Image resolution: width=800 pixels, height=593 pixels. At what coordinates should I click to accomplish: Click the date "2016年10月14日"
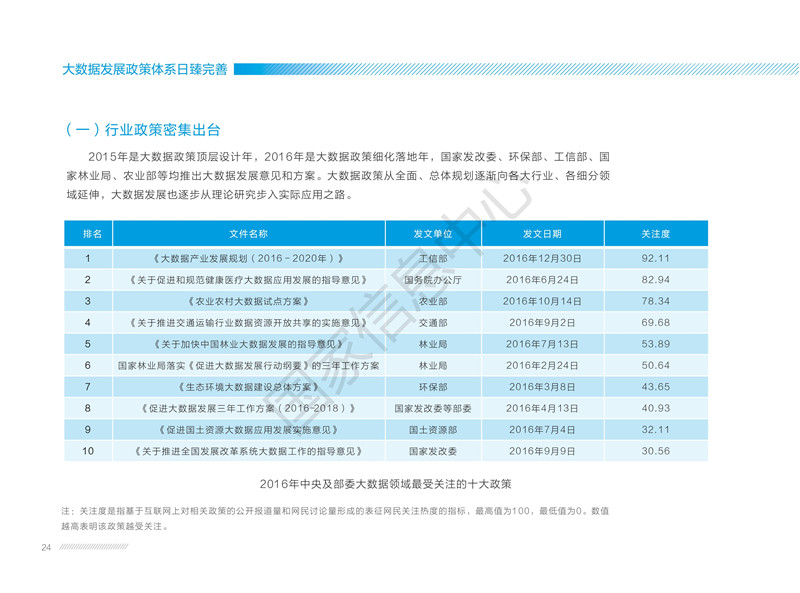pyautogui.click(x=542, y=302)
